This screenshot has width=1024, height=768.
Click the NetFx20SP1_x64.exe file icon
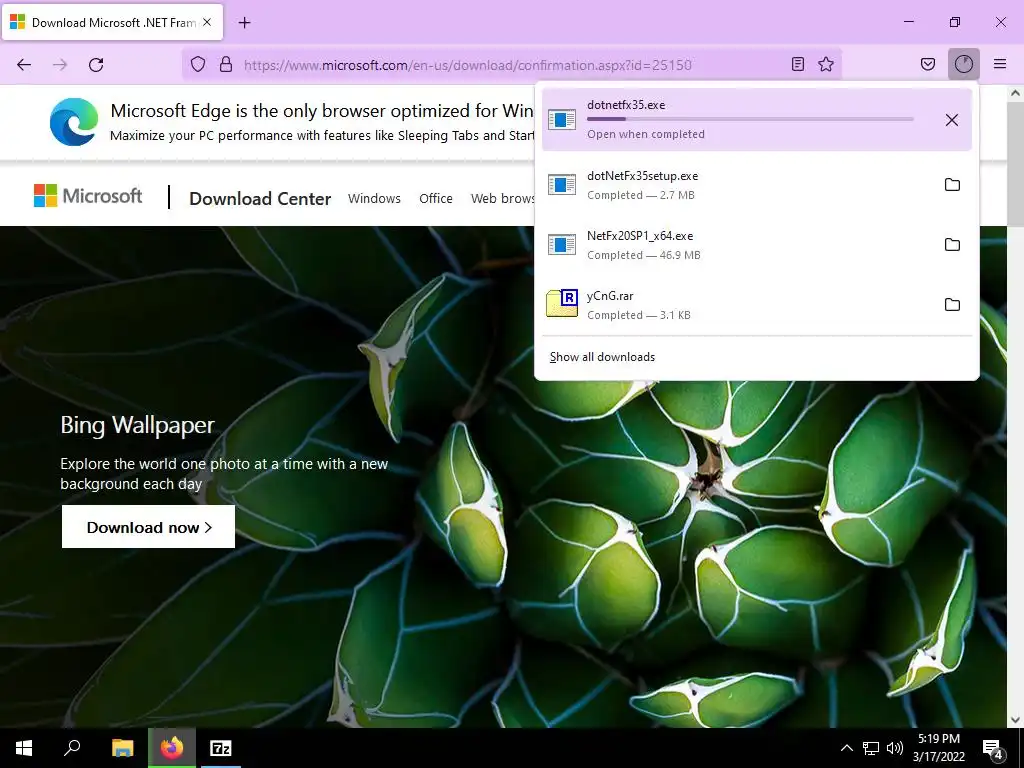tap(562, 245)
